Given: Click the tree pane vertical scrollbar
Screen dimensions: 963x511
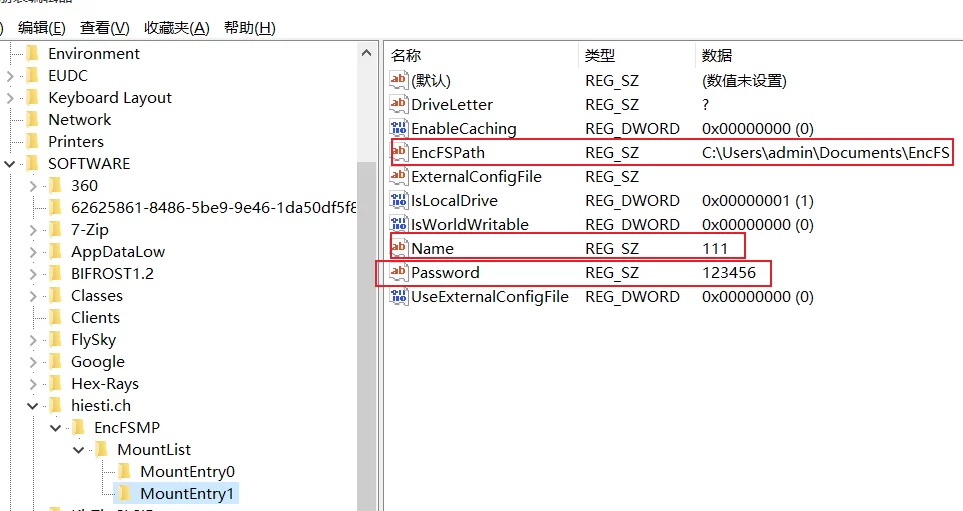Looking at the screenshot, I should (367, 300).
